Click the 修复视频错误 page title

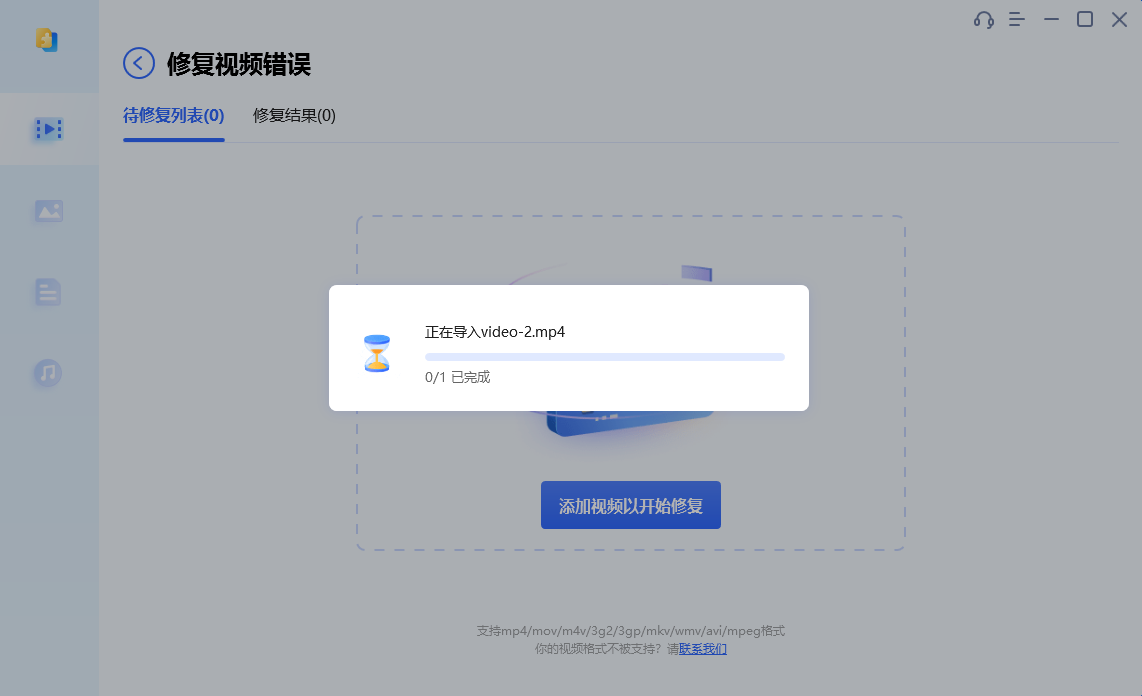[239, 64]
